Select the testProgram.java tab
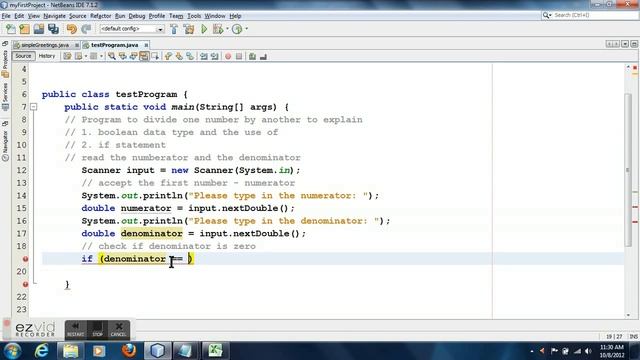640x360 pixels. point(115,45)
